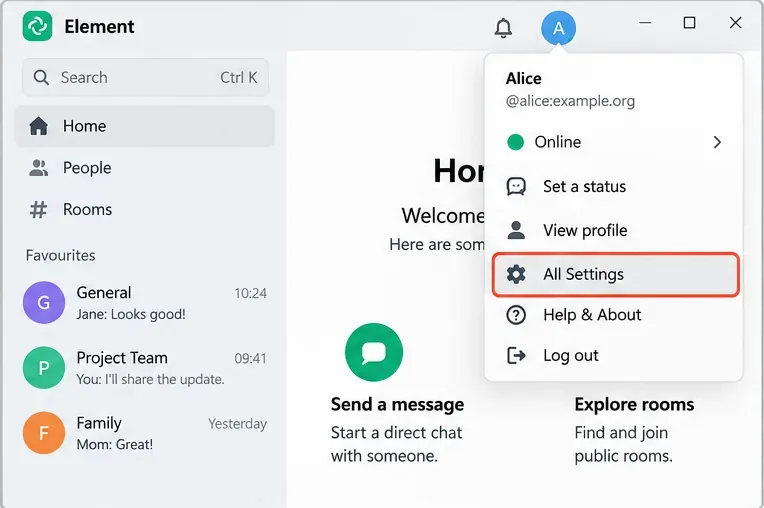Click the green online status dot
The width and height of the screenshot is (764, 508).
click(x=516, y=142)
